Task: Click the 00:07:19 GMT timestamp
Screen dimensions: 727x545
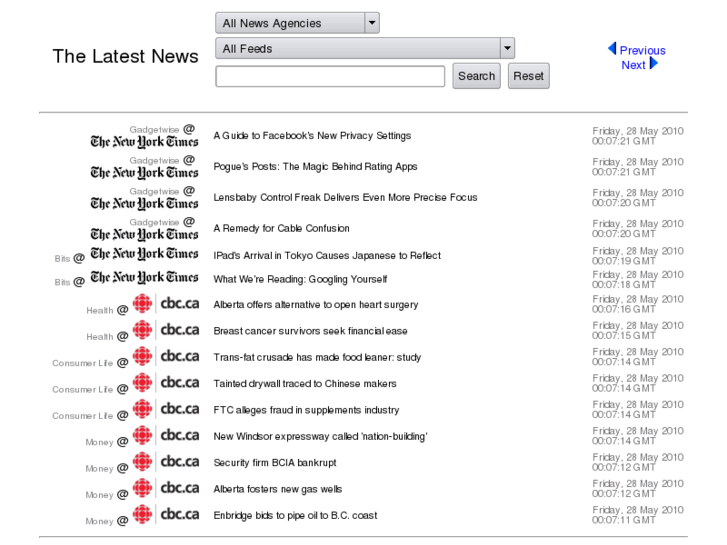Action: [x=623, y=261]
